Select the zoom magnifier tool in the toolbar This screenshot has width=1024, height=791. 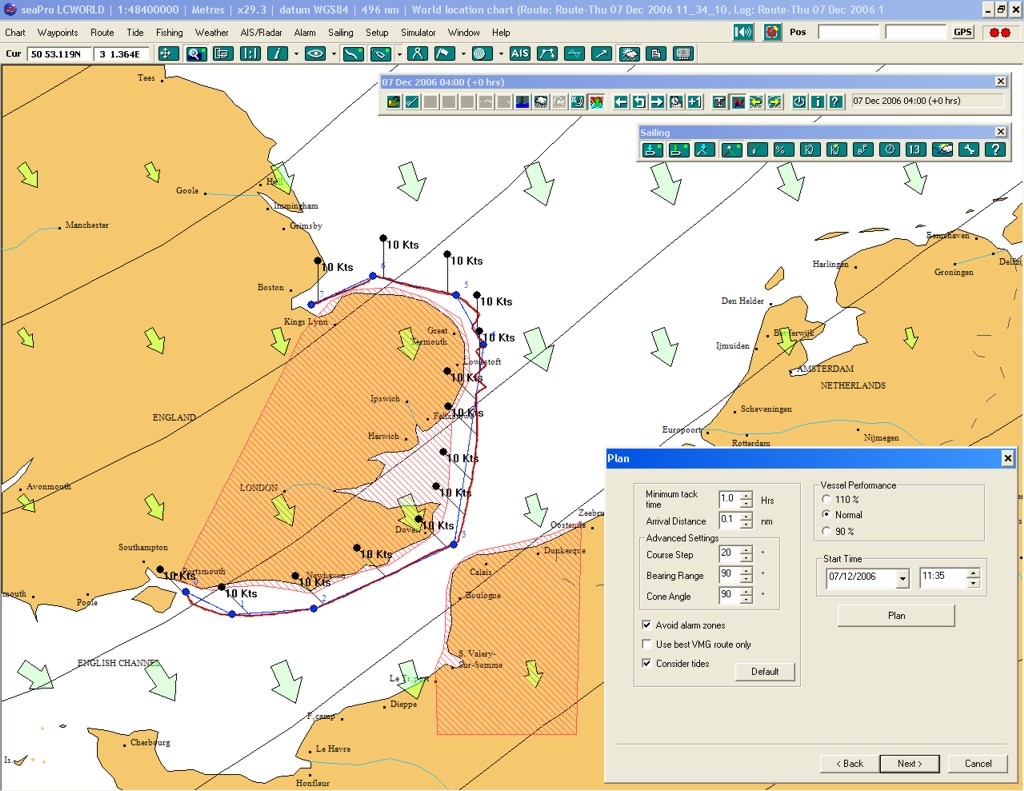coord(195,53)
